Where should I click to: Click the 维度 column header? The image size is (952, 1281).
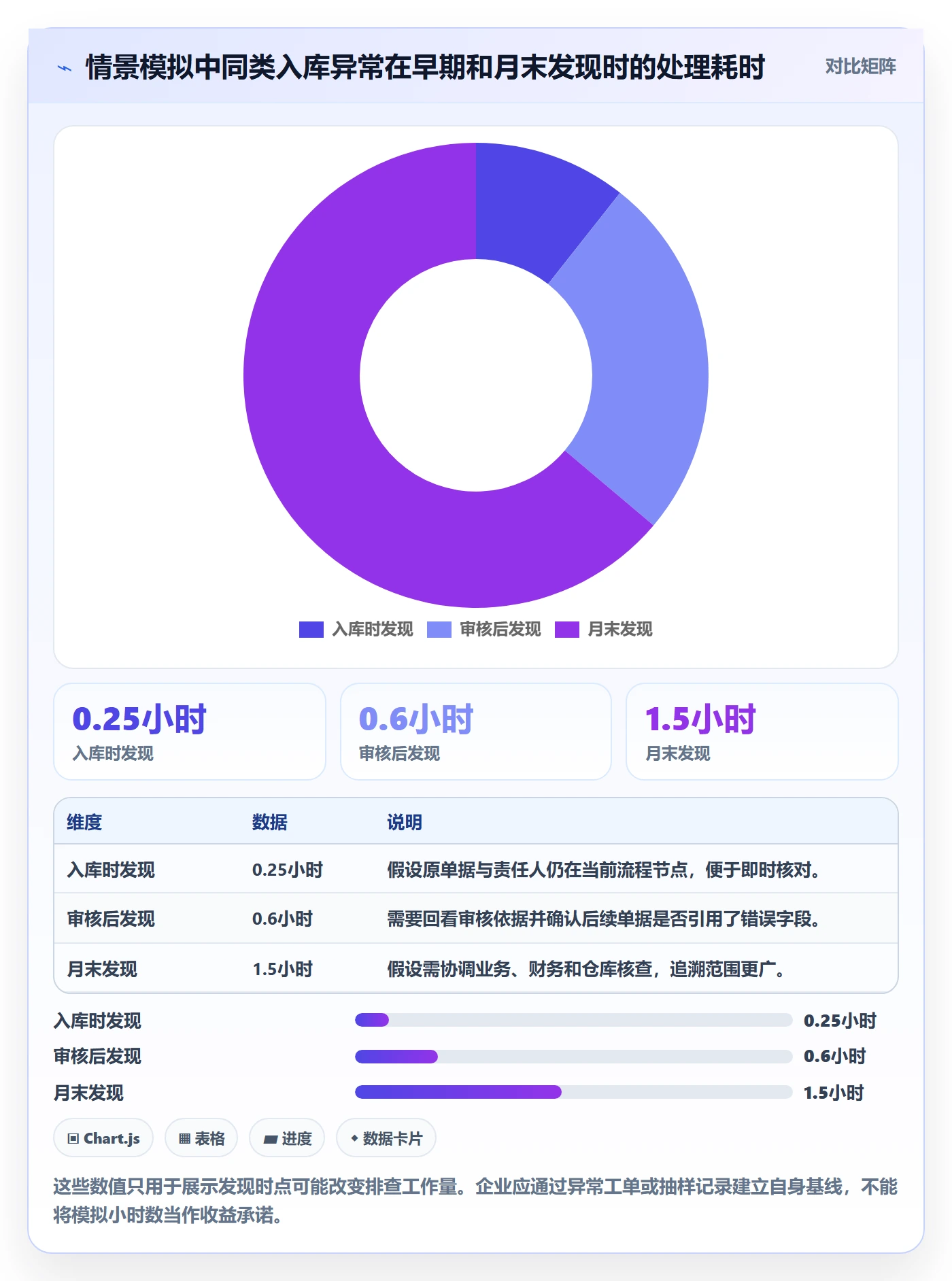click(84, 822)
